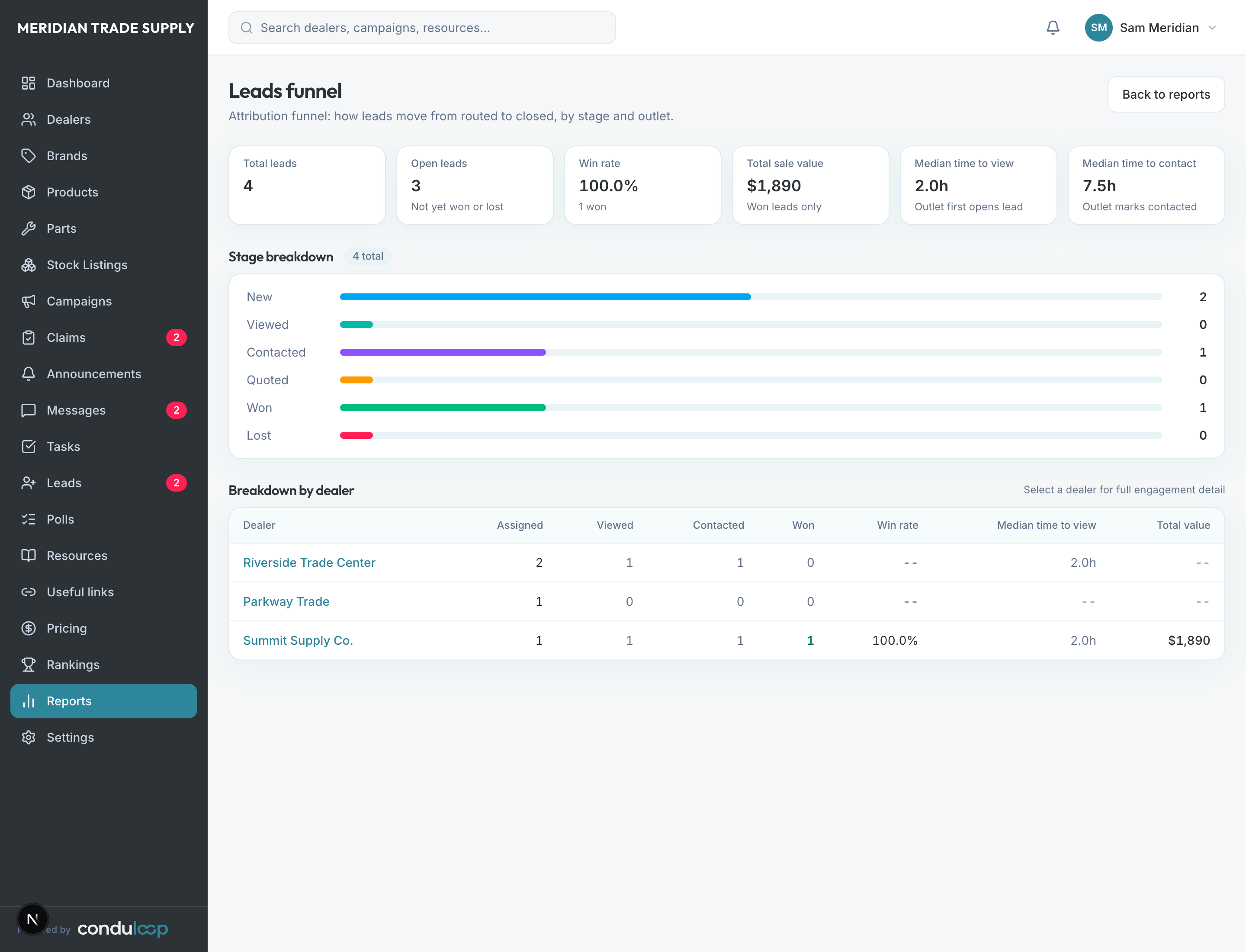1246x952 pixels.
Task: Open notifications bell in top bar
Action: pos(1052,28)
